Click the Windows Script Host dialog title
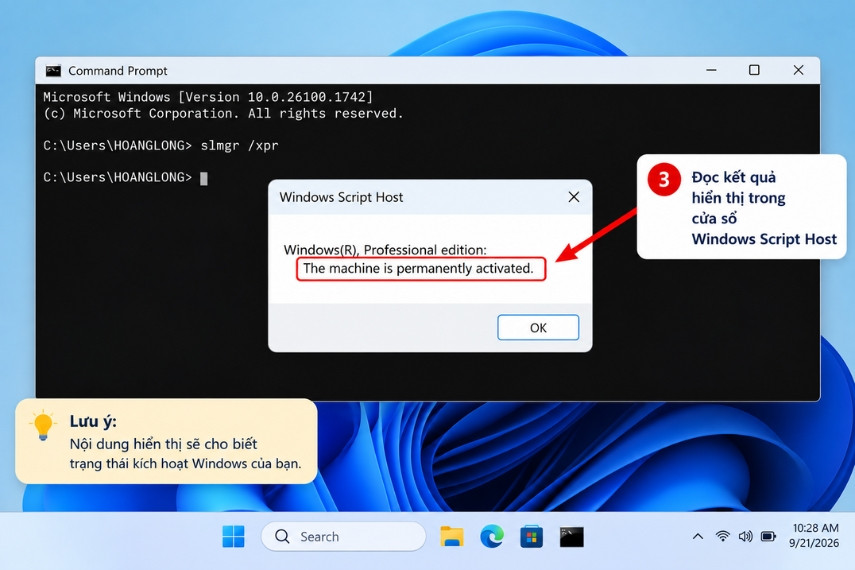 [341, 197]
